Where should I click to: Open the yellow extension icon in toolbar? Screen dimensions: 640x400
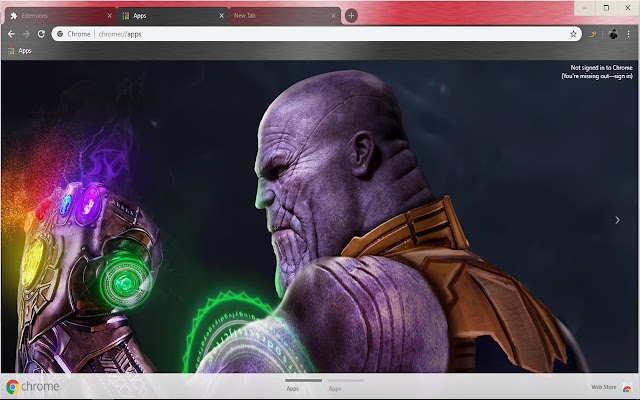click(x=593, y=34)
